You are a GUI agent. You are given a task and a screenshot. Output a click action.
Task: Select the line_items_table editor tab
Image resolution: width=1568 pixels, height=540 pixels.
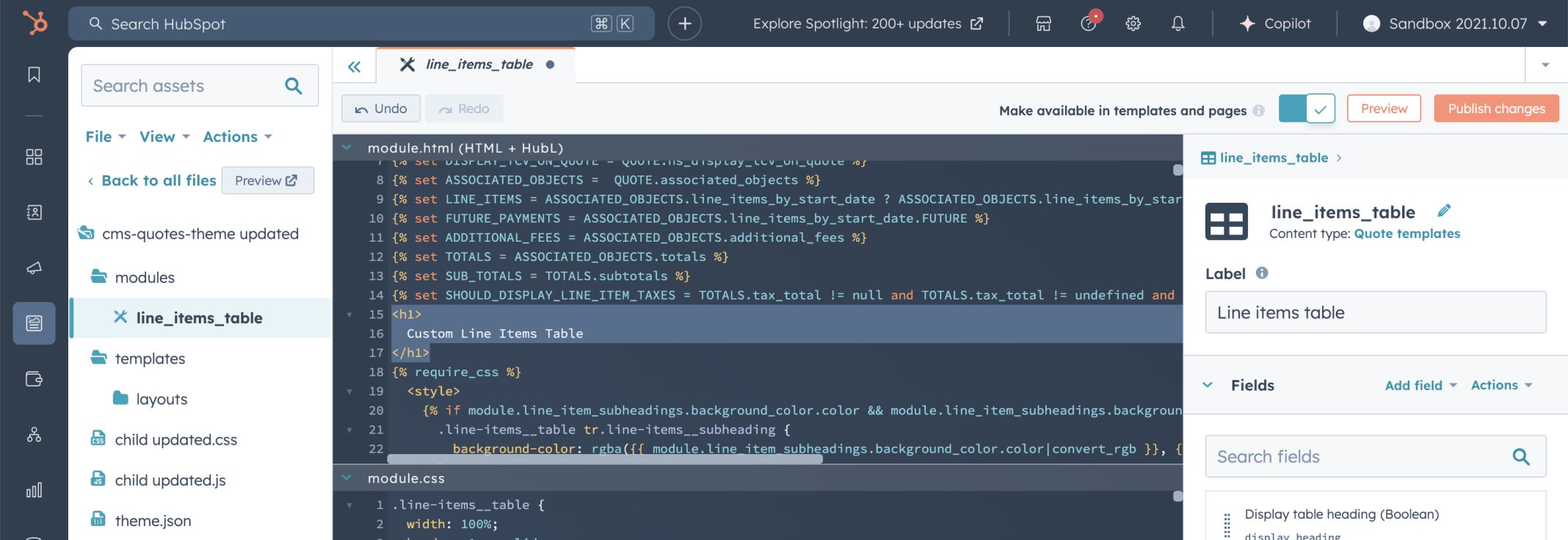click(x=476, y=65)
